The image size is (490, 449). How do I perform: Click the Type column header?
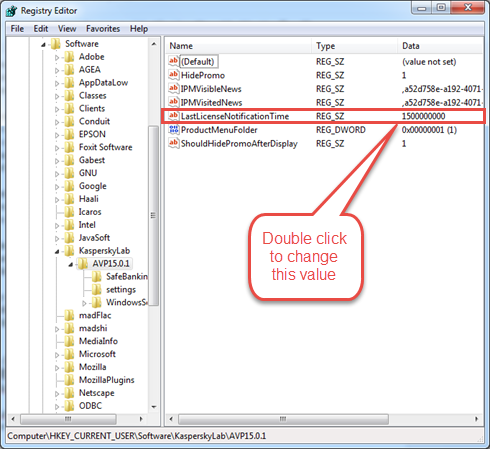(355, 46)
